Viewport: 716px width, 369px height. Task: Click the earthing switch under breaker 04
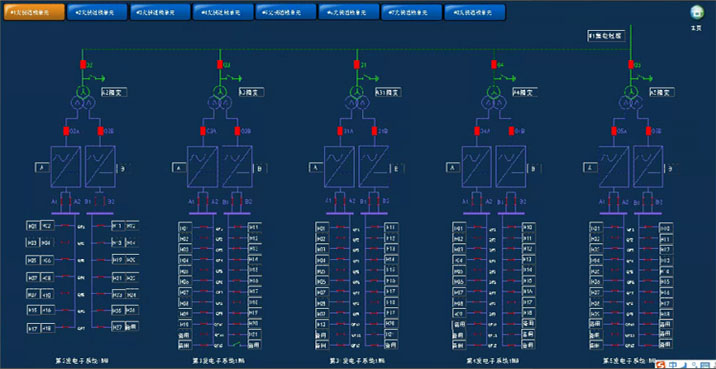point(506,78)
